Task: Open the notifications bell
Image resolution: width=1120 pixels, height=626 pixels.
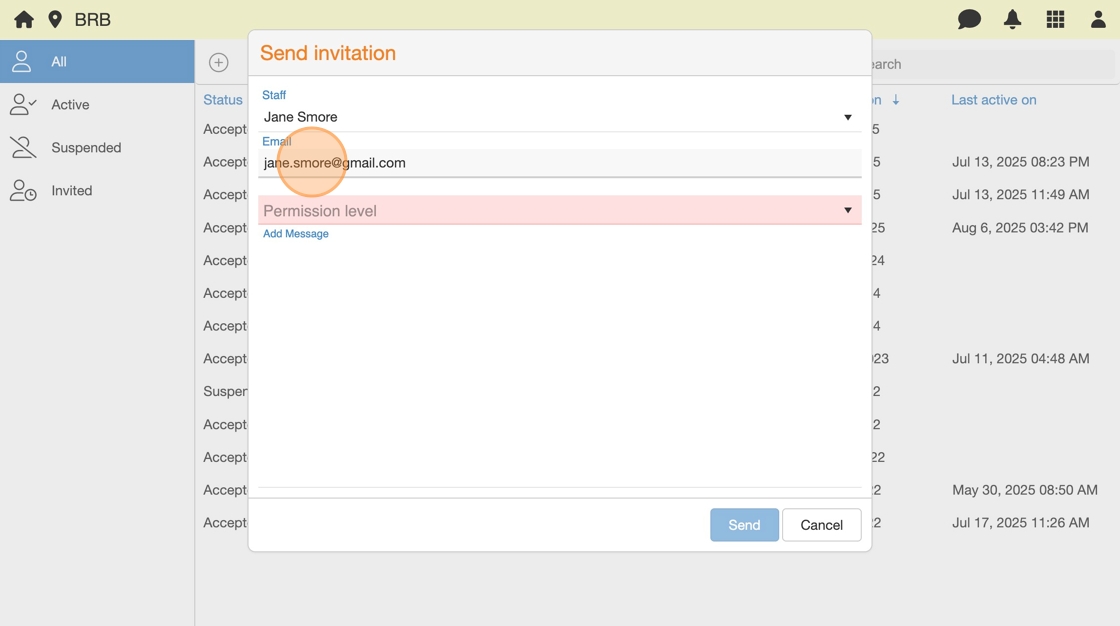Action: [1012, 19]
